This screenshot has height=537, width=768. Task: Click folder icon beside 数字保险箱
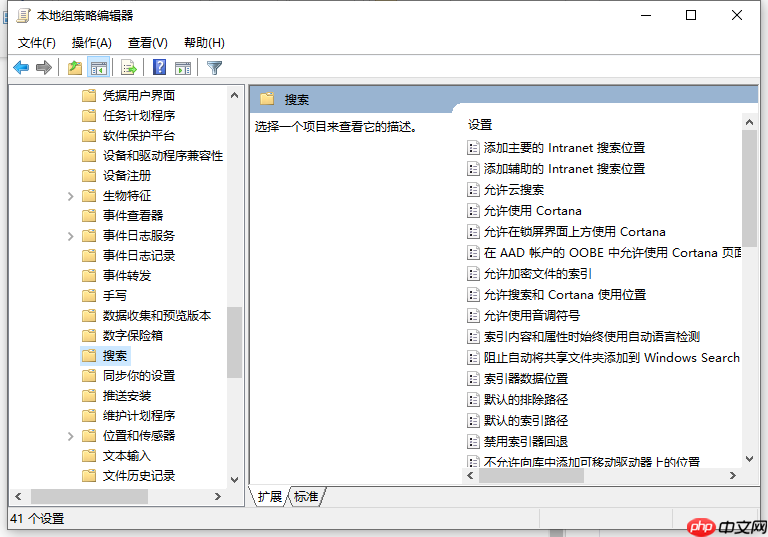click(89, 336)
